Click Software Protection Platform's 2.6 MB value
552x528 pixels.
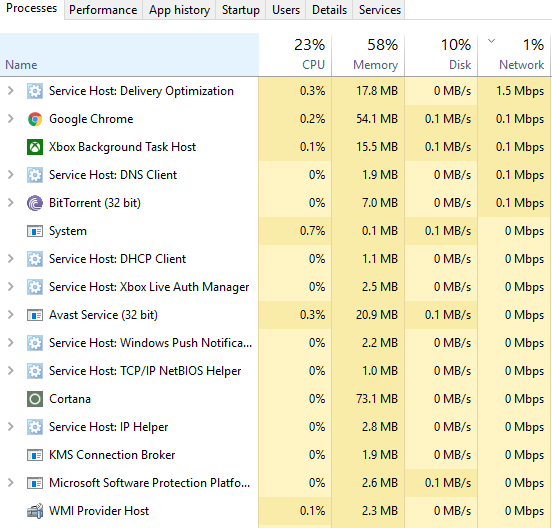coord(380,483)
